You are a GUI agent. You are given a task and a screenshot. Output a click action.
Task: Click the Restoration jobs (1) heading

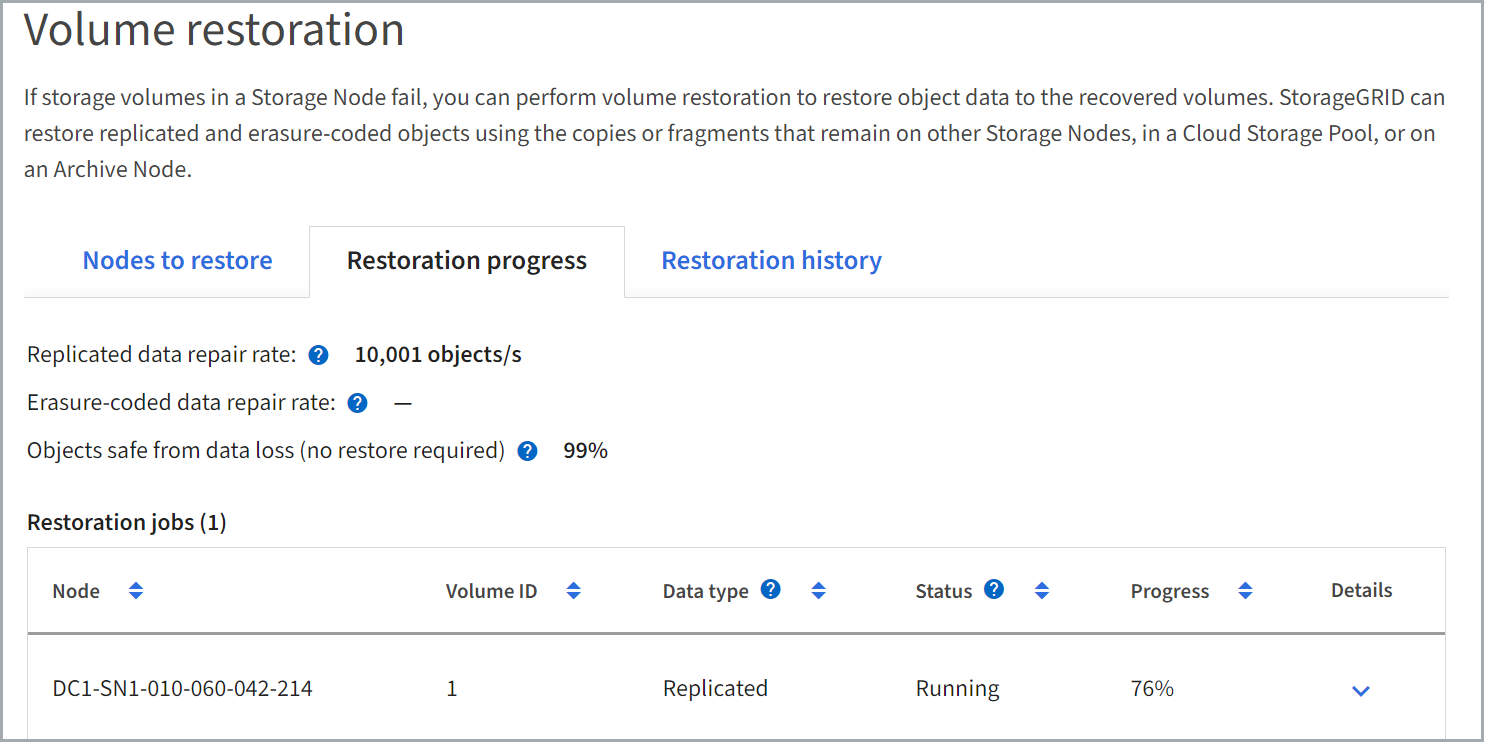click(x=127, y=523)
